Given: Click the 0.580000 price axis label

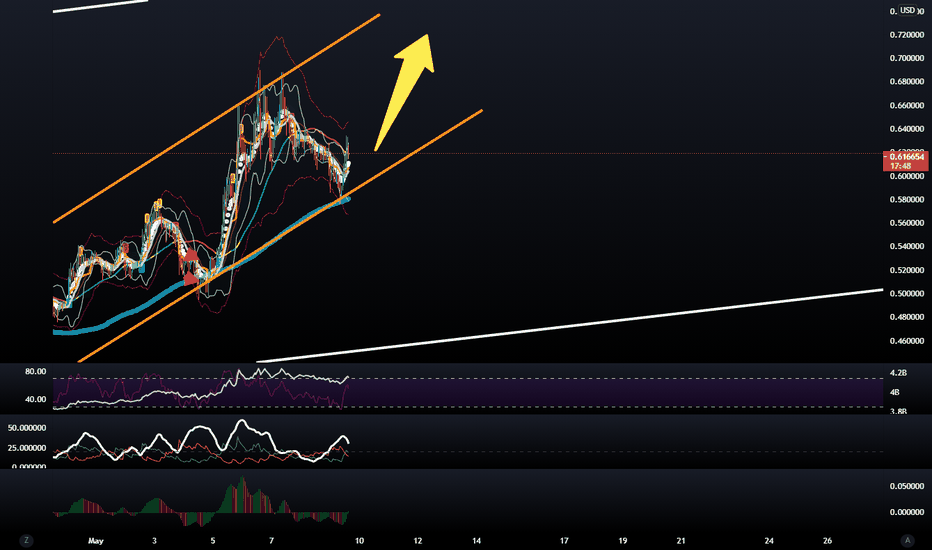Looking at the screenshot, I should click(906, 200).
